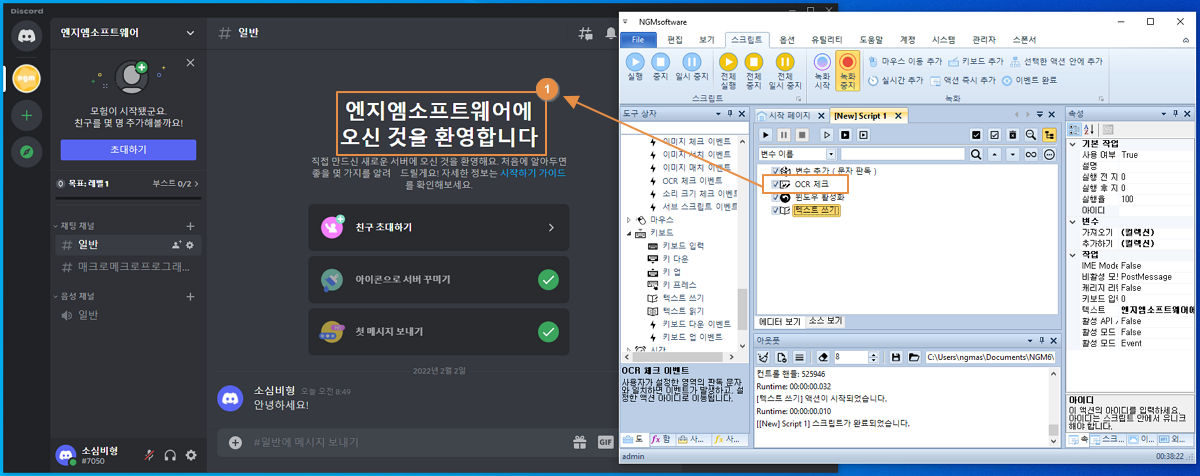
Task: Click eraser clear icon in 아웃풋 panel
Action: coord(824,357)
